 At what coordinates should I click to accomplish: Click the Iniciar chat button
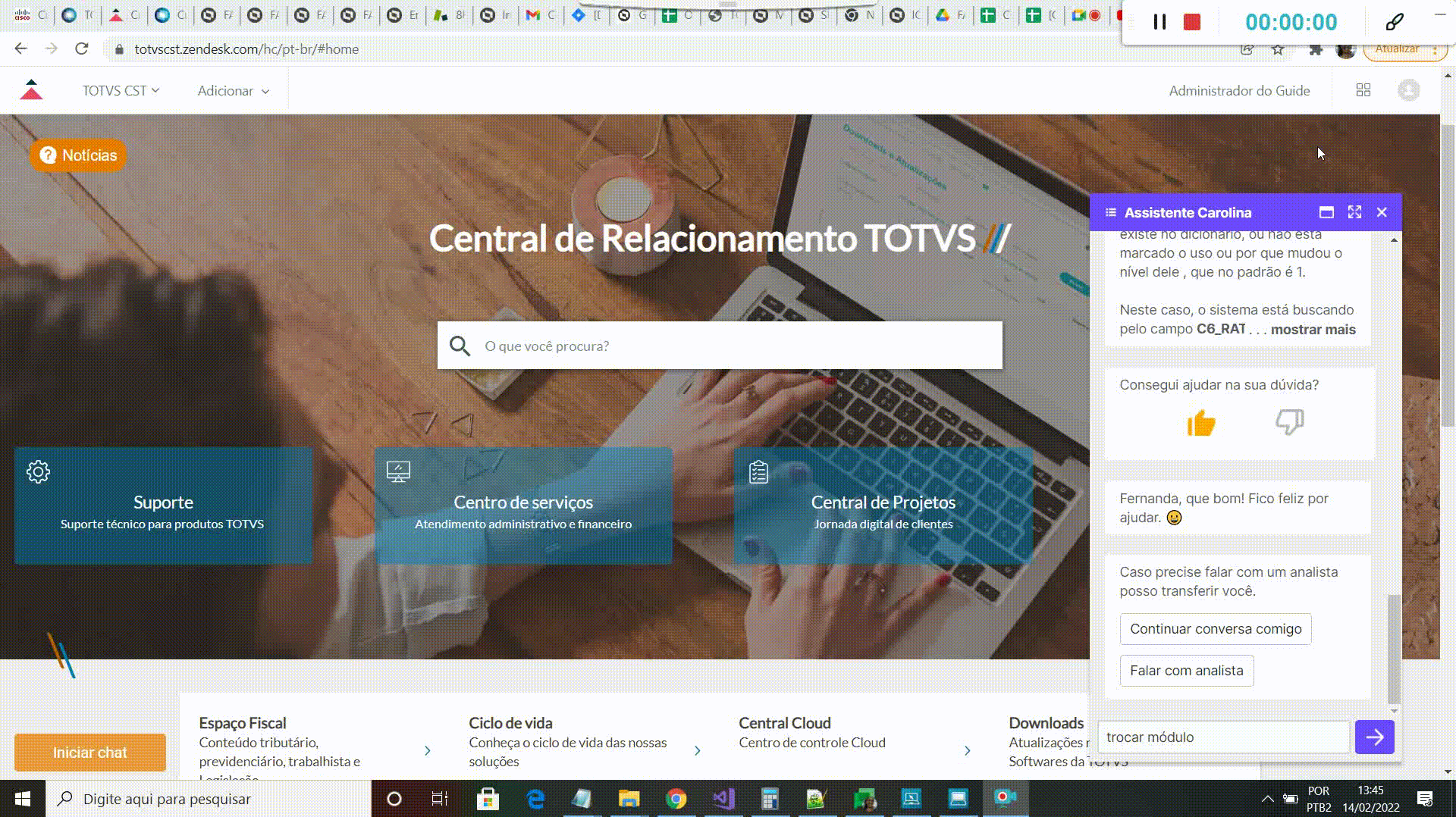pyautogui.click(x=90, y=752)
